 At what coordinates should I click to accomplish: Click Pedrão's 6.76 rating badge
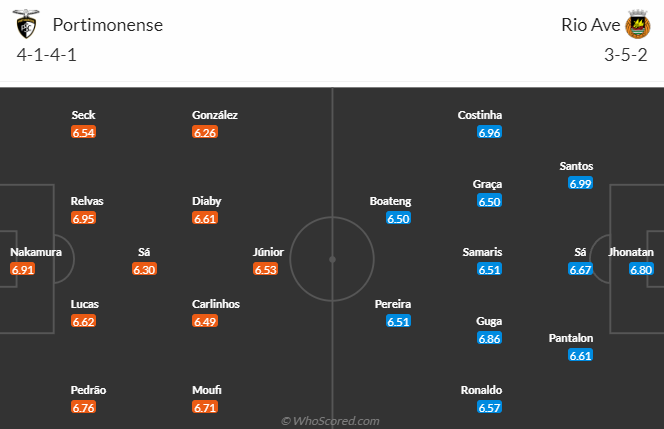click(84, 407)
